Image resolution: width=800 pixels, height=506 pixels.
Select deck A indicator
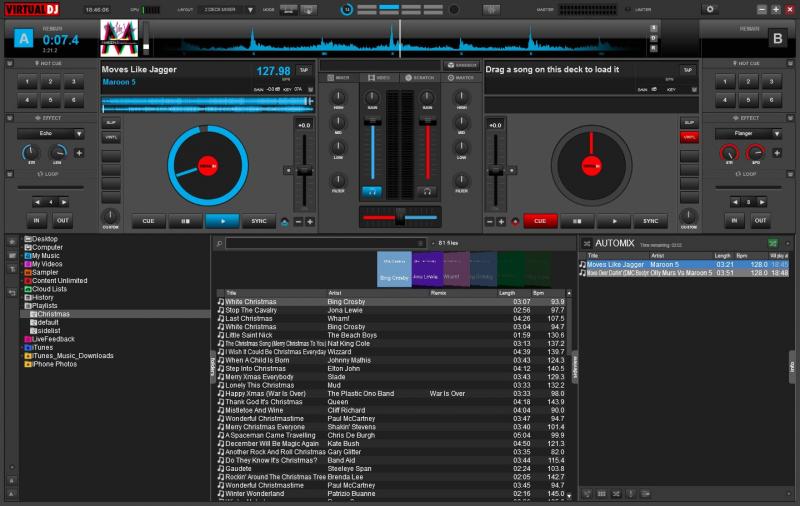(23, 38)
